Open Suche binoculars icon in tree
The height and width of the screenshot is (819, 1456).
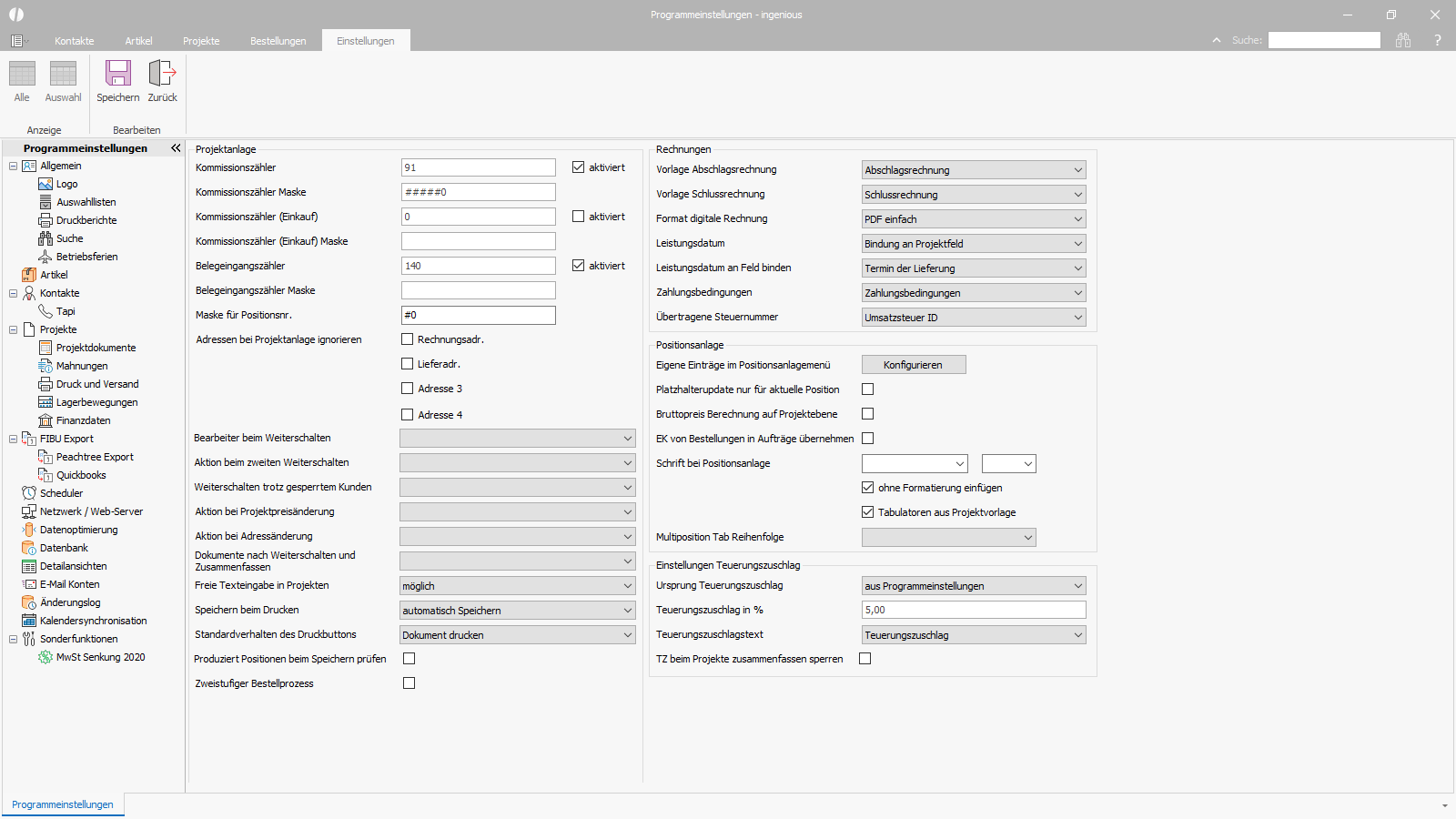point(45,238)
